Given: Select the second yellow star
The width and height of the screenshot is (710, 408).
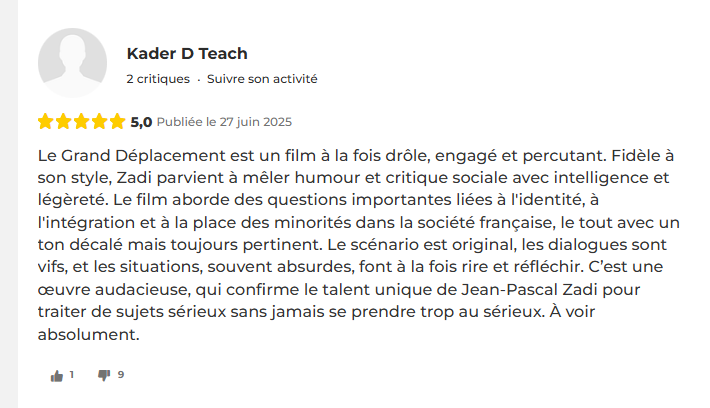Looking at the screenshot, I should (63, 121).
